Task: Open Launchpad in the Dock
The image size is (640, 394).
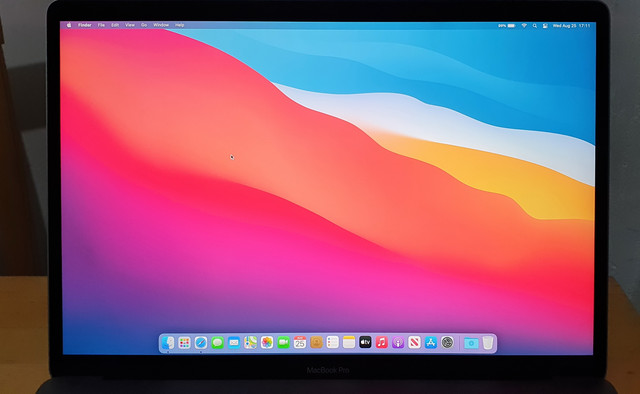Action: click(x=184, y=343)
